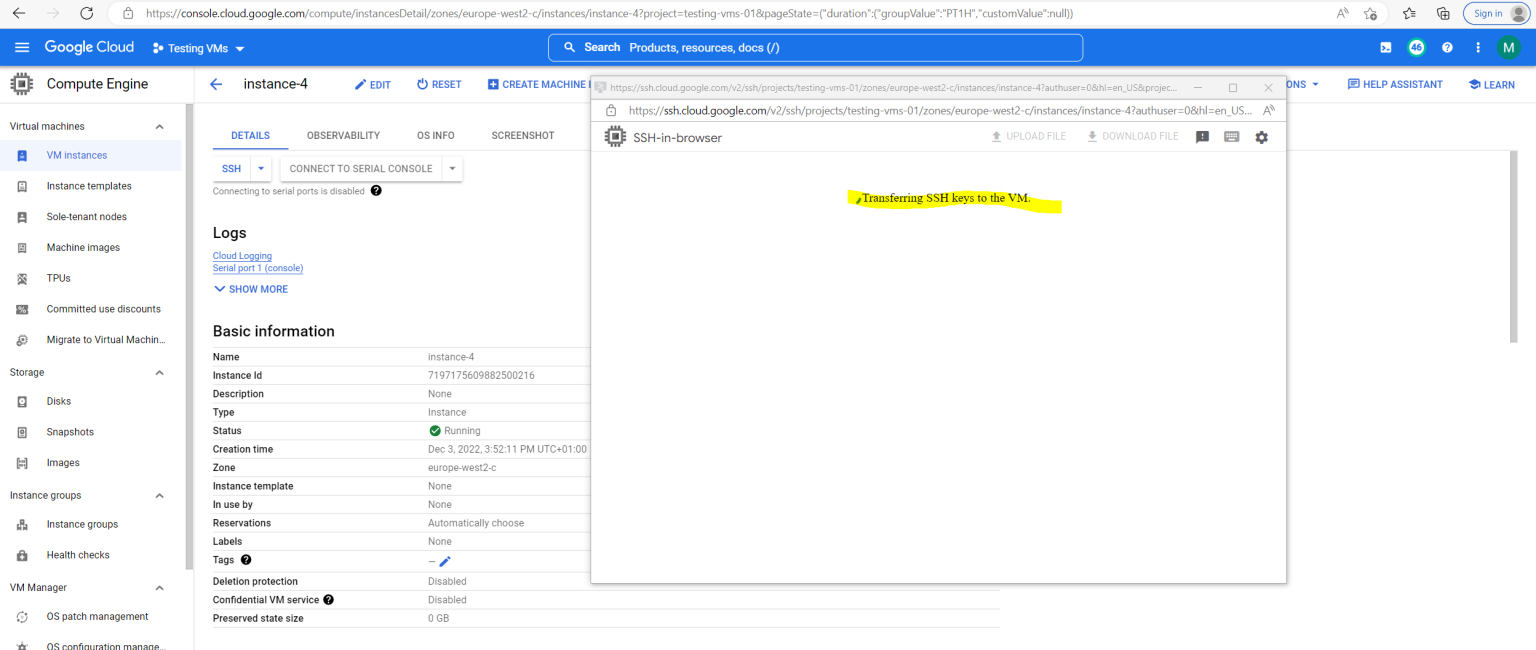
Task: Expand the SSH button dropdown arrow
Action: click(x=260, y=169)
